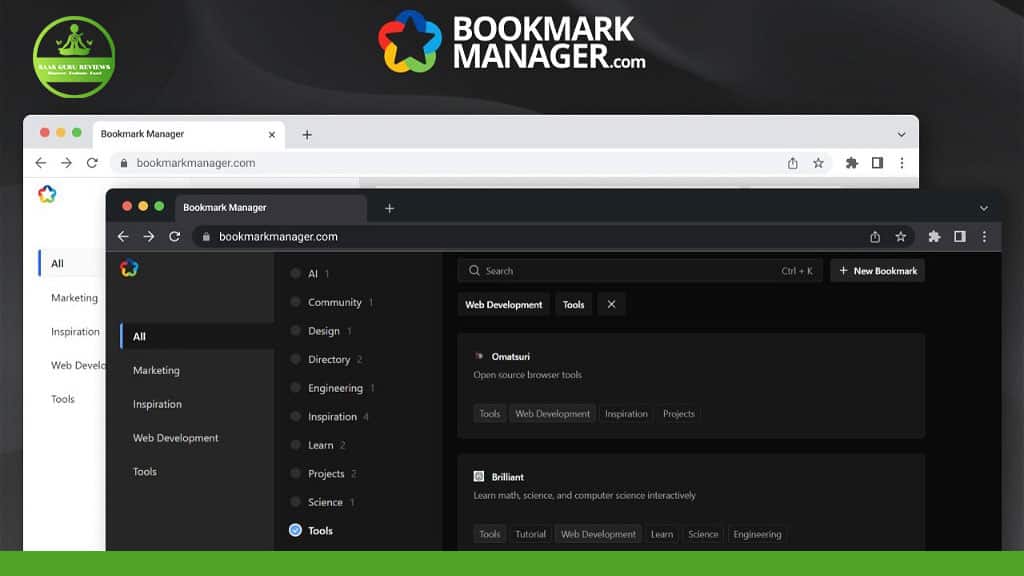Viewport: 1024px width, 576px height.
Task: Click the Web Development active filter chip
Action: 504,304
